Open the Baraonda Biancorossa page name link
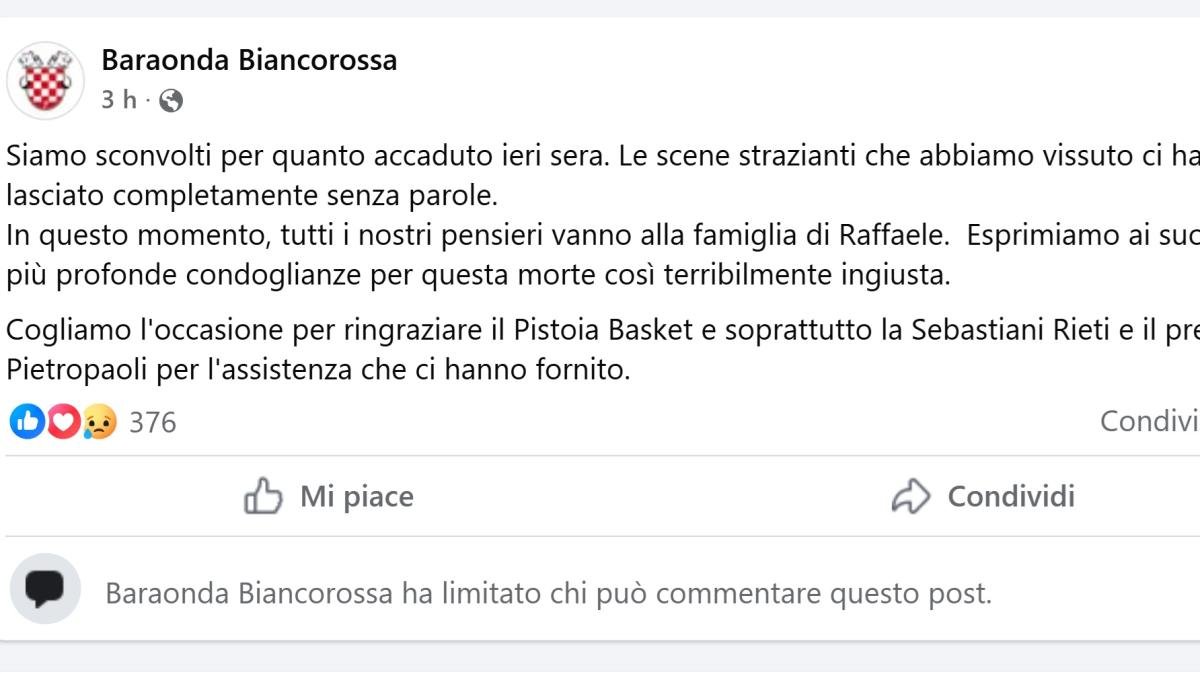 pyautogui.click(x=249, y=60)
